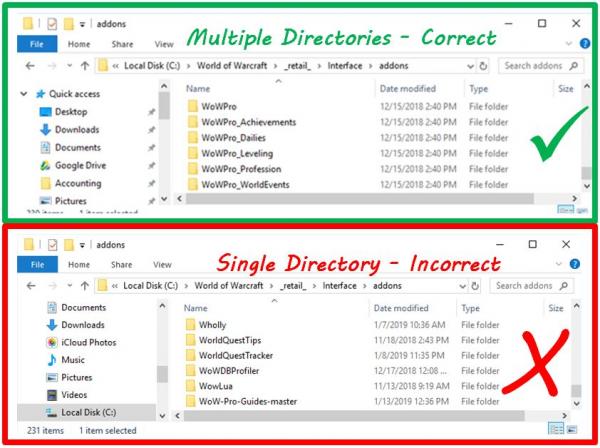Click Local Disk (C:) breadcrumb in bottom window
600x448 pixels.
click(150, 286)
